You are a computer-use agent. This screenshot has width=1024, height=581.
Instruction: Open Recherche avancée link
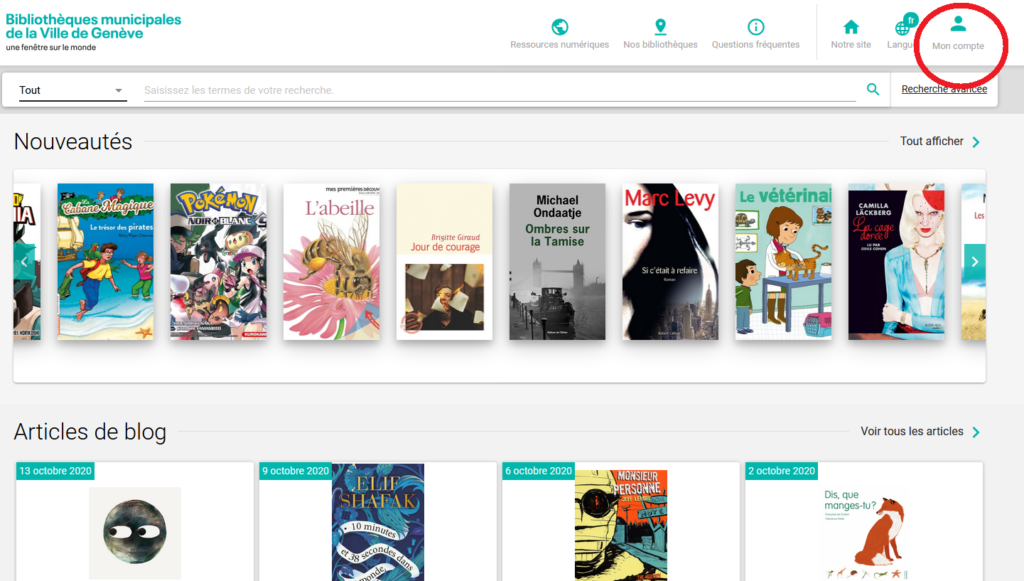point(944,89)
